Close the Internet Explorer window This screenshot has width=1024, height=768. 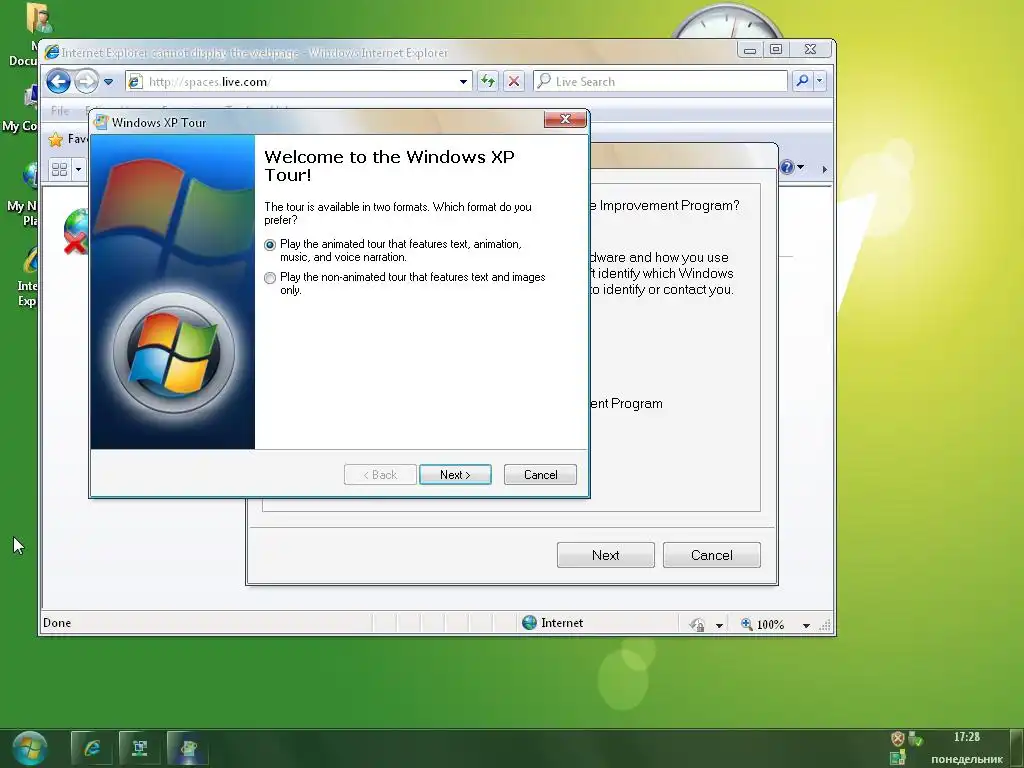pos(810,49)
